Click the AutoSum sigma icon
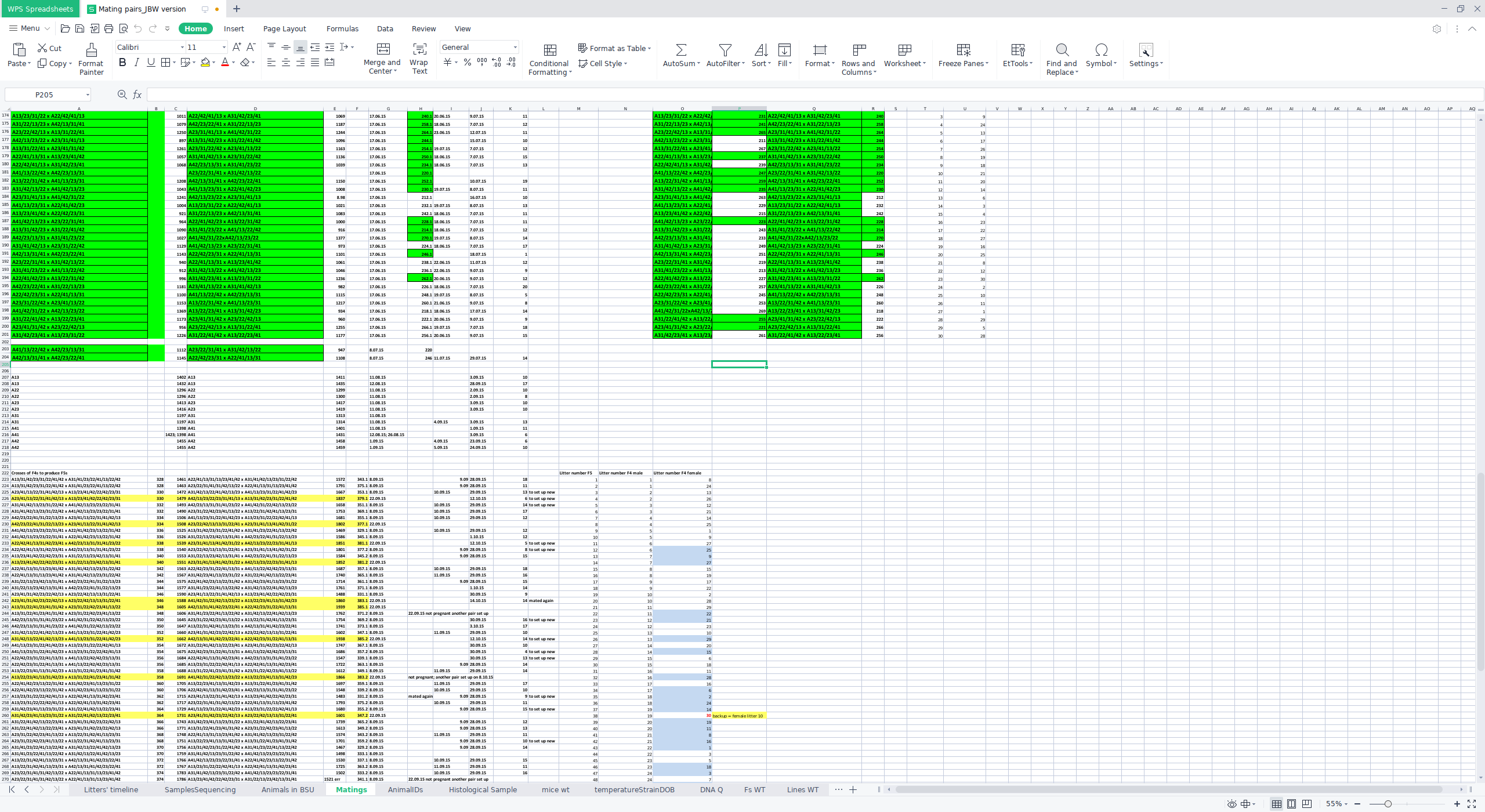 pos(681,50)
